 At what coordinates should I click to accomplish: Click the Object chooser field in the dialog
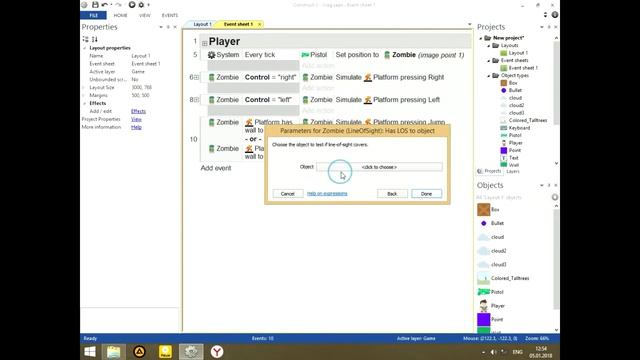click(x=379, y=167)
